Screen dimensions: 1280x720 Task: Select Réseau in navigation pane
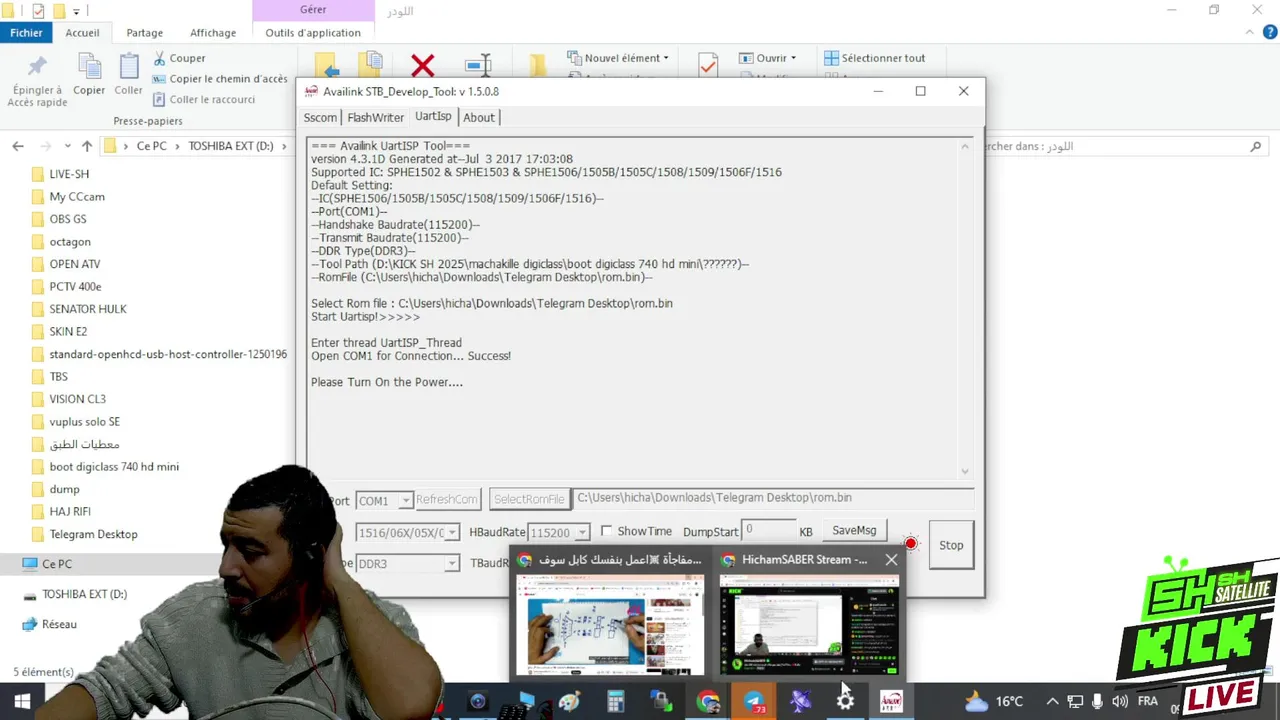[59, 624]
